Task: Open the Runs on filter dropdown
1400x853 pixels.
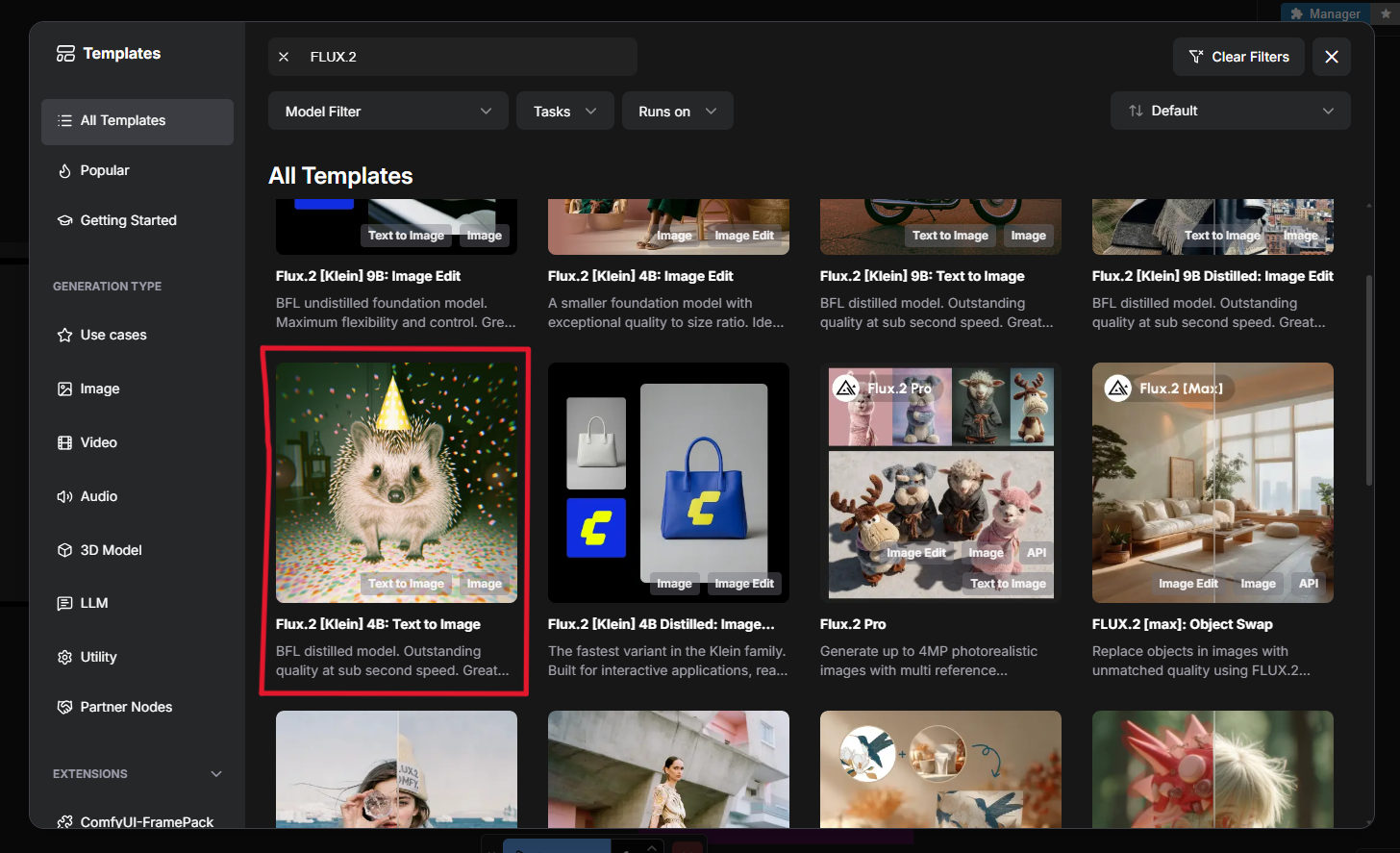Action: pyautogui.click(x=677, y=112)
